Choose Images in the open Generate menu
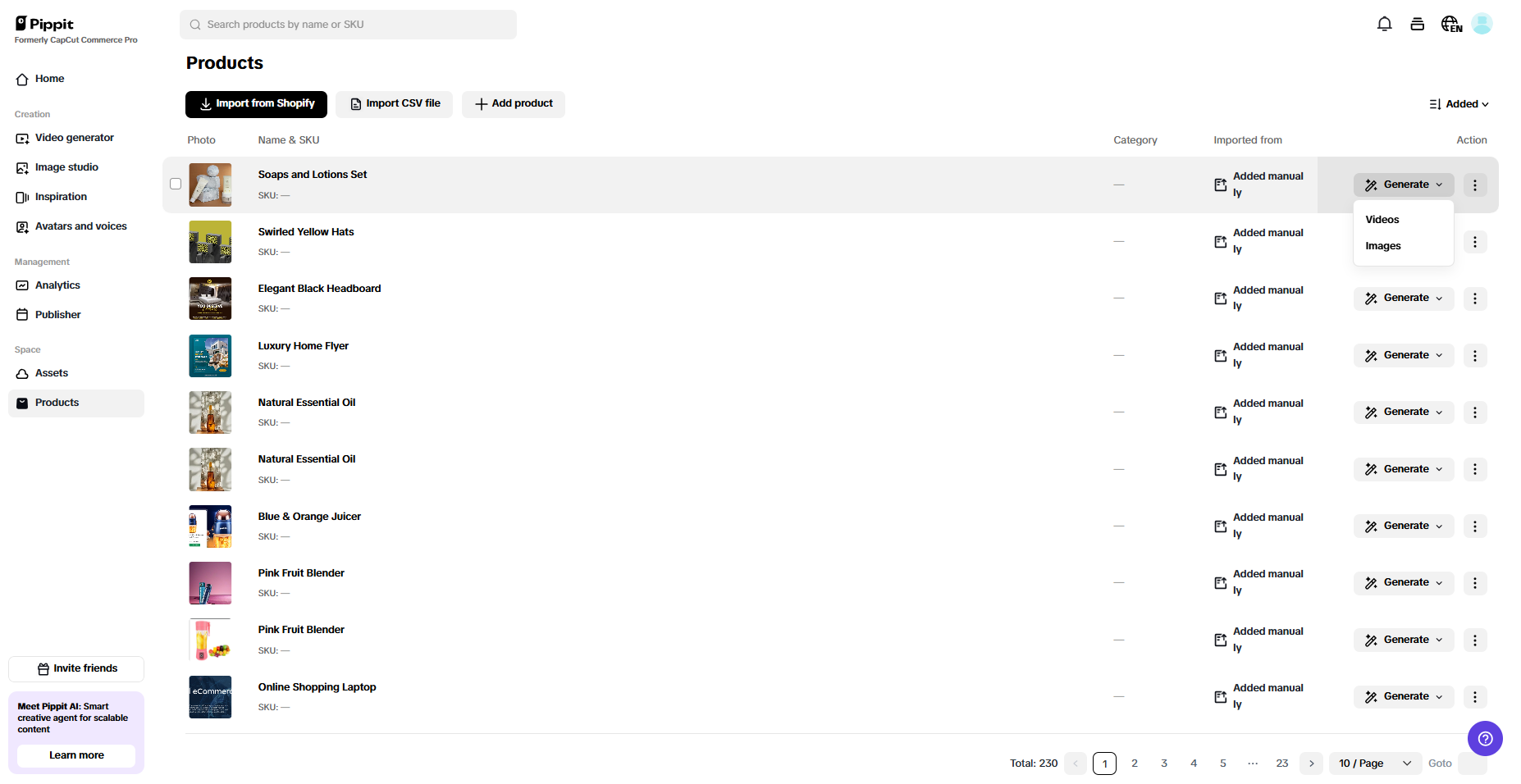Viewport: 1521px width, 784px height. (1383, 245)
